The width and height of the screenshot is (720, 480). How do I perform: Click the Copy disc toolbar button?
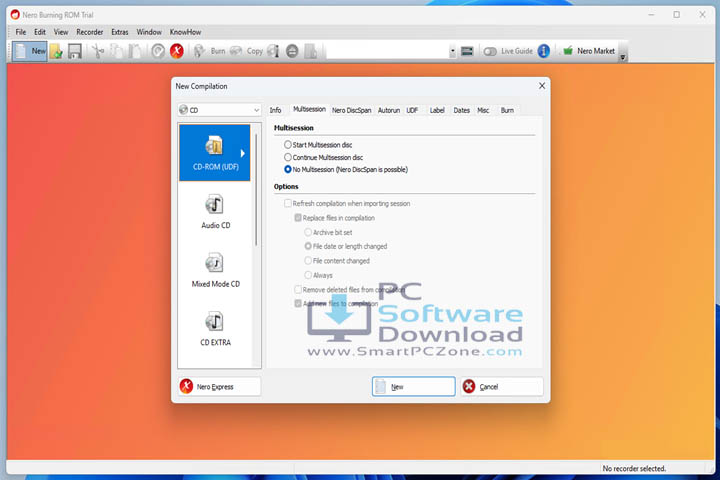(247, 51)
